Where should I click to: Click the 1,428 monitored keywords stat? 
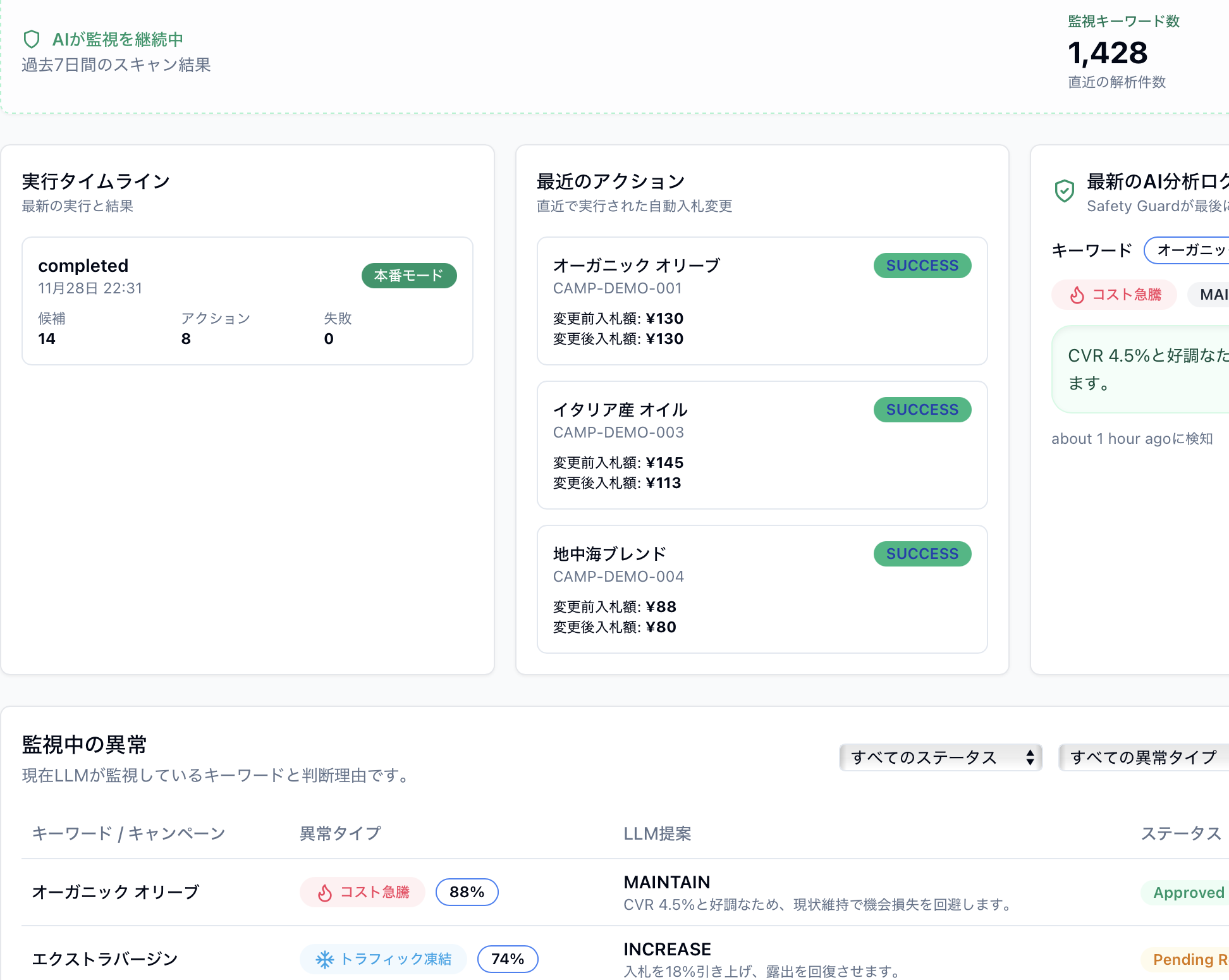tap(1108, 53)
